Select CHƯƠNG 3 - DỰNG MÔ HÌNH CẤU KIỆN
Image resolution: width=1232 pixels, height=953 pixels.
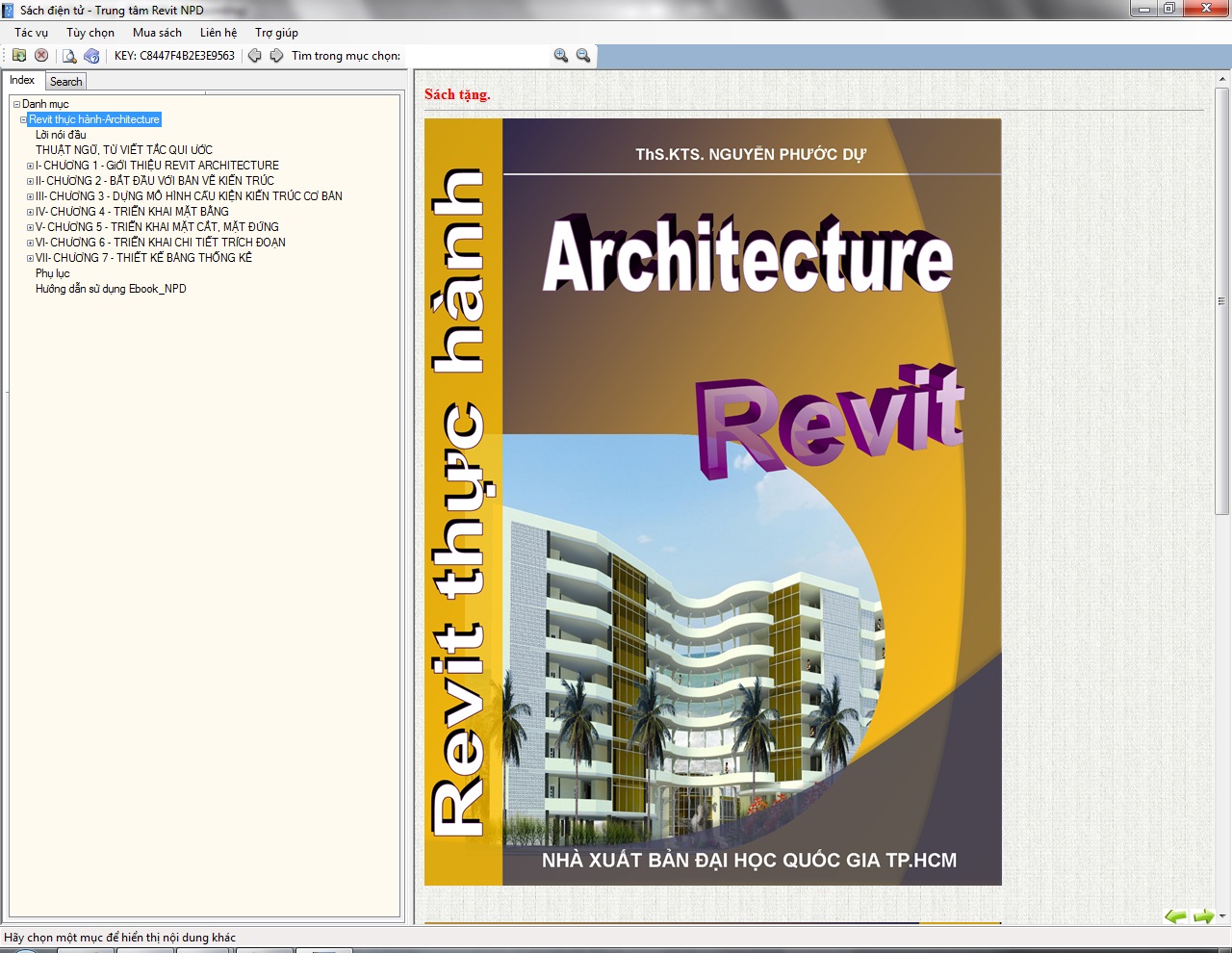(189, 196)
